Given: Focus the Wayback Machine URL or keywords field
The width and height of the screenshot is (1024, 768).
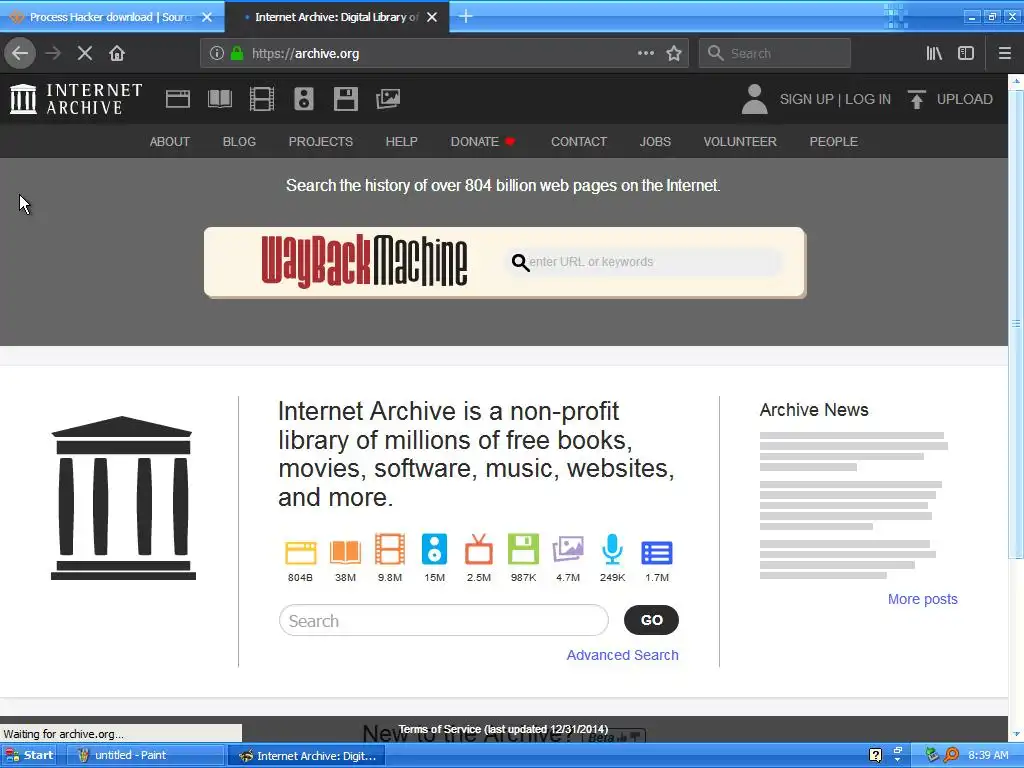Looking at the screenshot, I should pos(645,262).
